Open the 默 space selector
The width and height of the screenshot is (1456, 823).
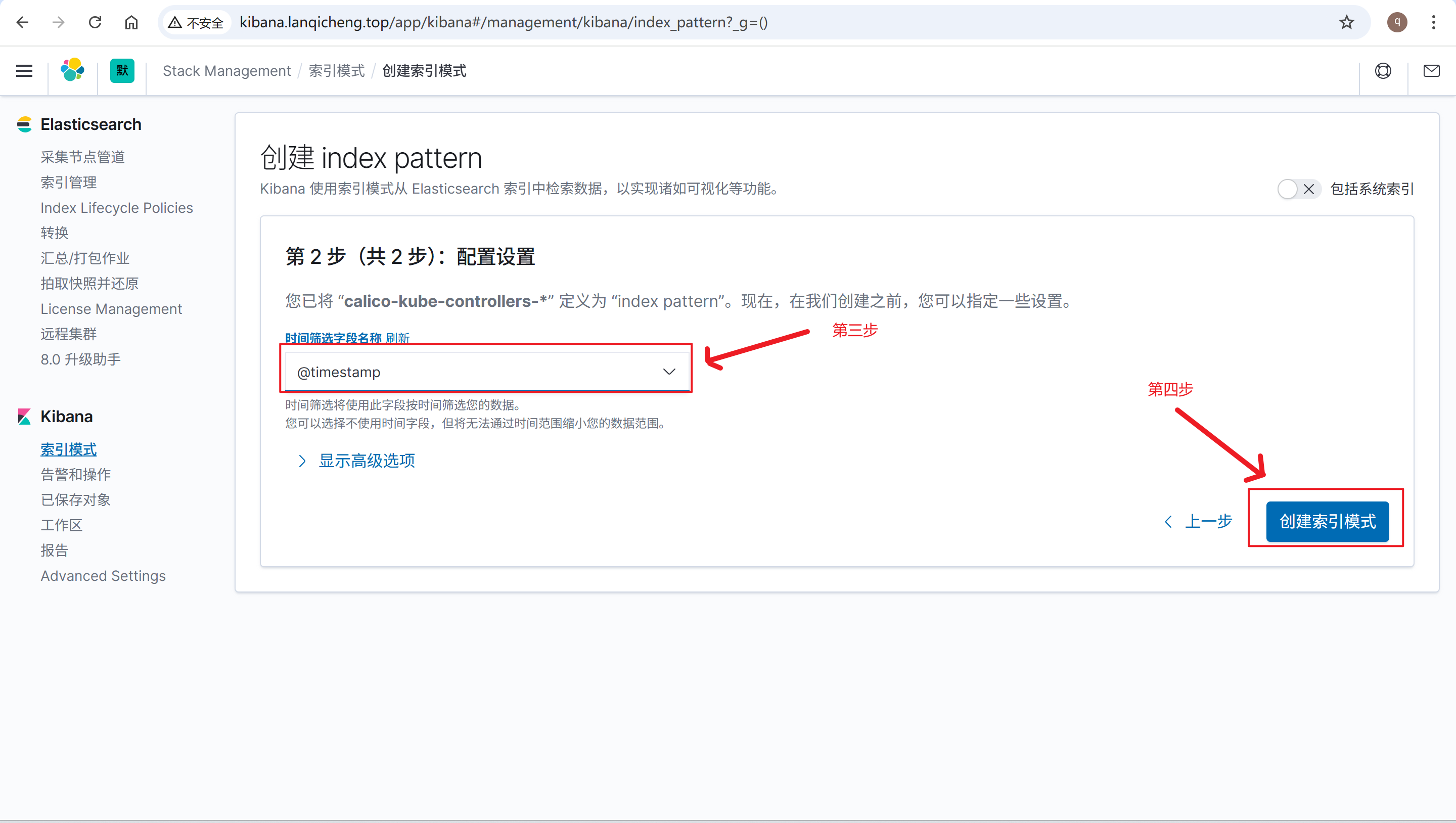point(122,71)
